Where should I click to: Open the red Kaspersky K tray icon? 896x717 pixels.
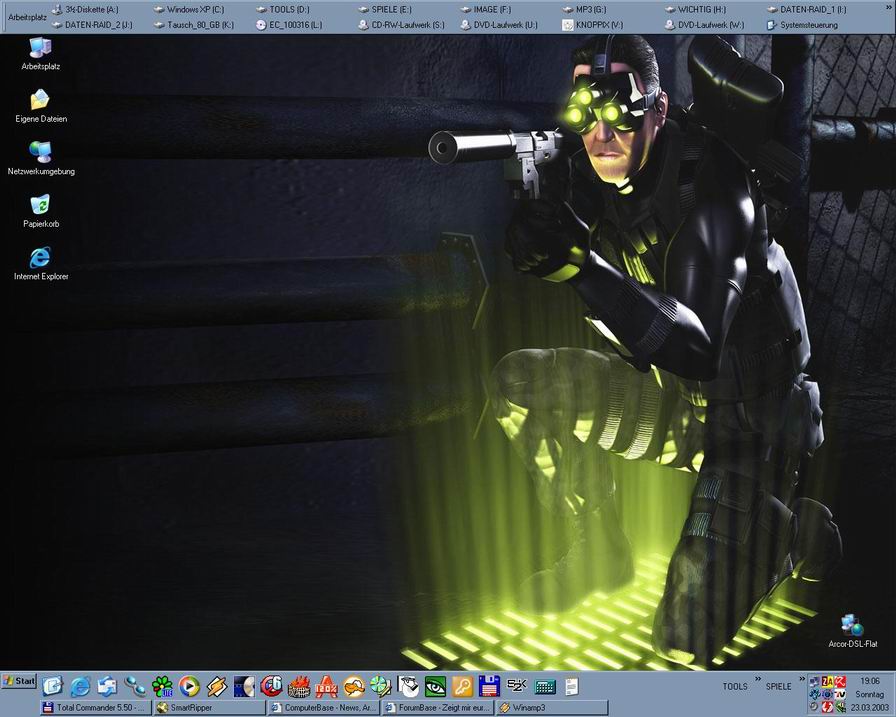pos(841,682)
